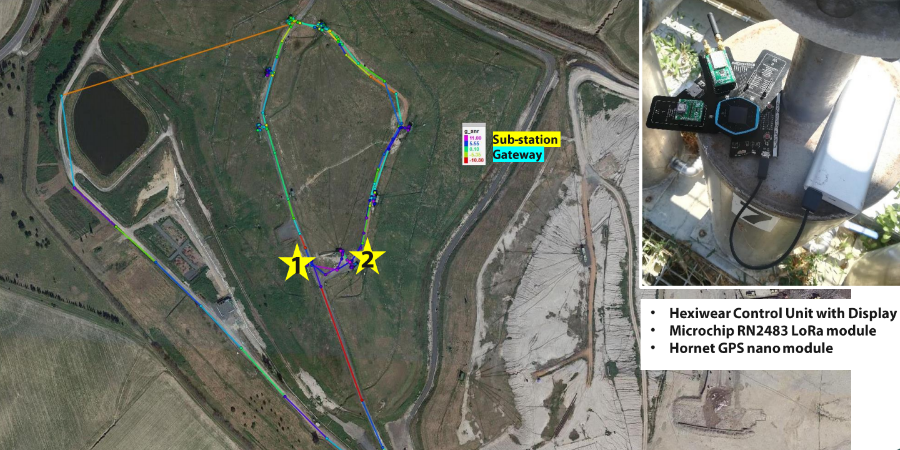
Task: Select the cyan Gateway label
Action: pyautogui.click(x=518, y=154)
